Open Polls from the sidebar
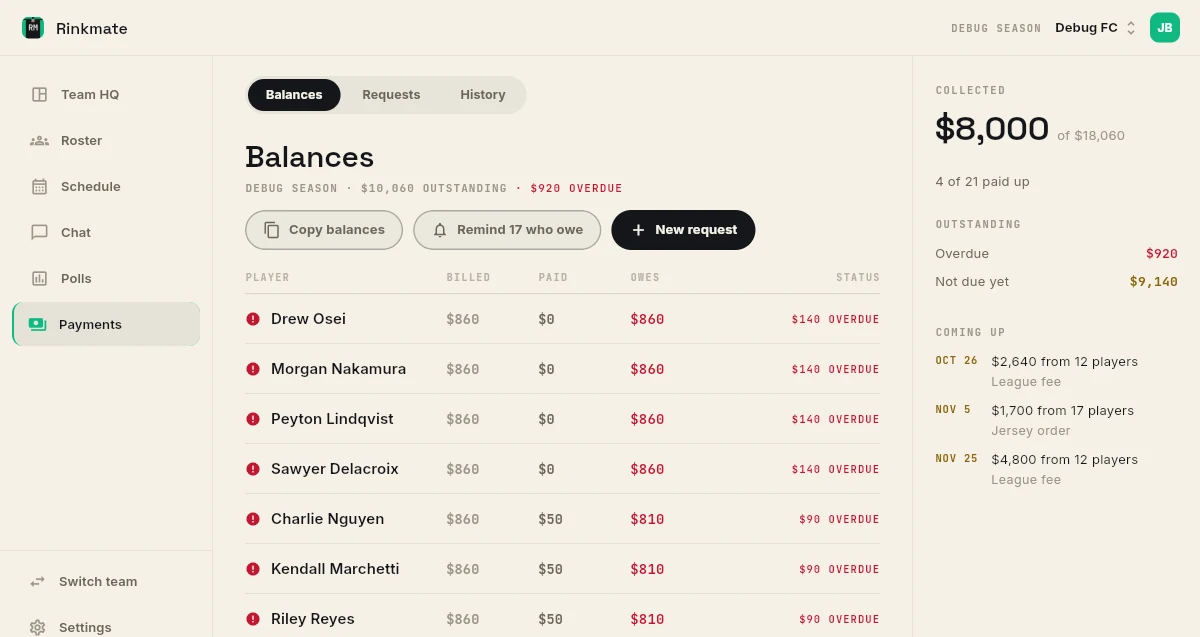 point(106,278)
